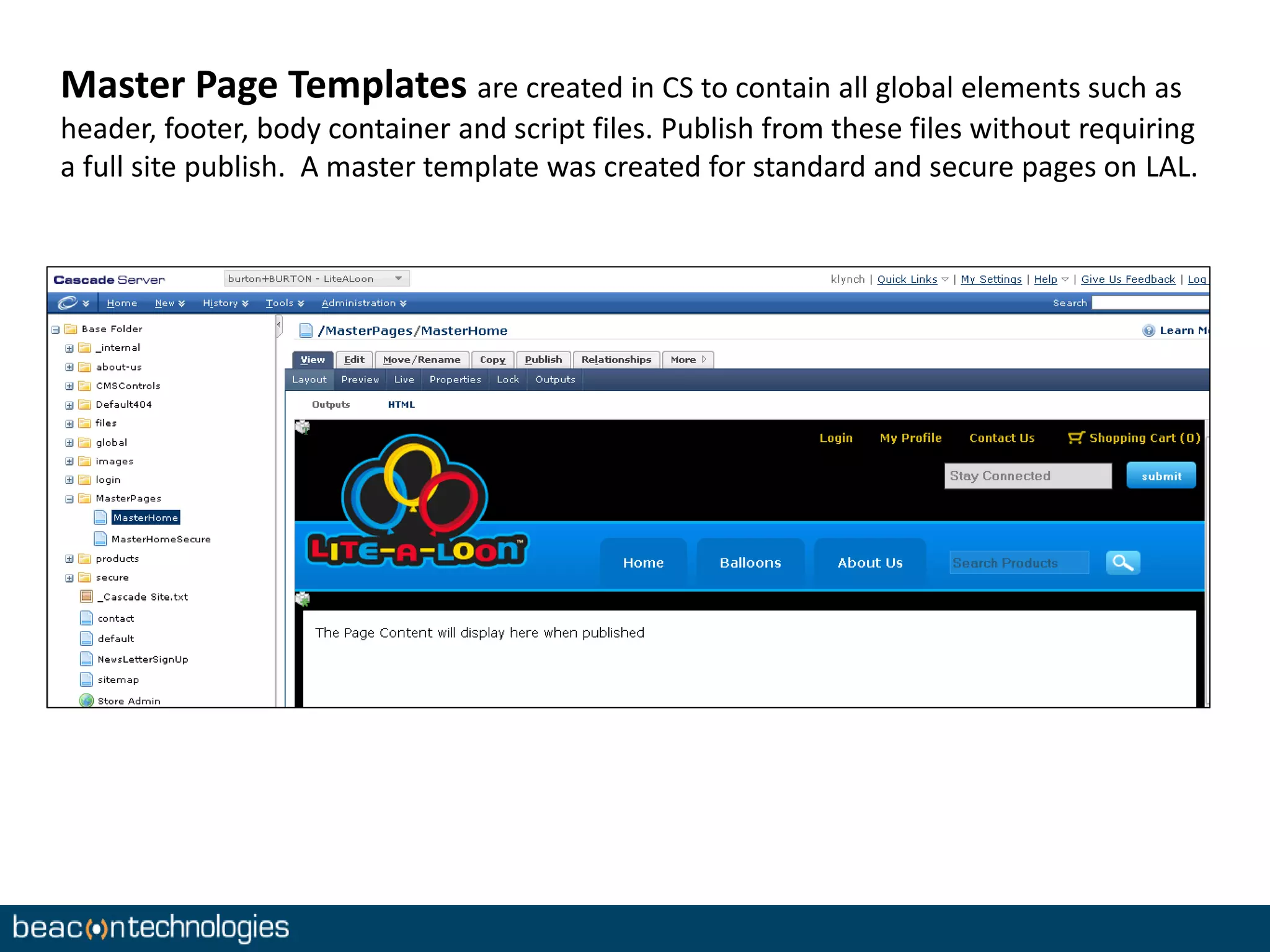Click the submit button
Viewport: 1270px width, 952px height.
1161,475
